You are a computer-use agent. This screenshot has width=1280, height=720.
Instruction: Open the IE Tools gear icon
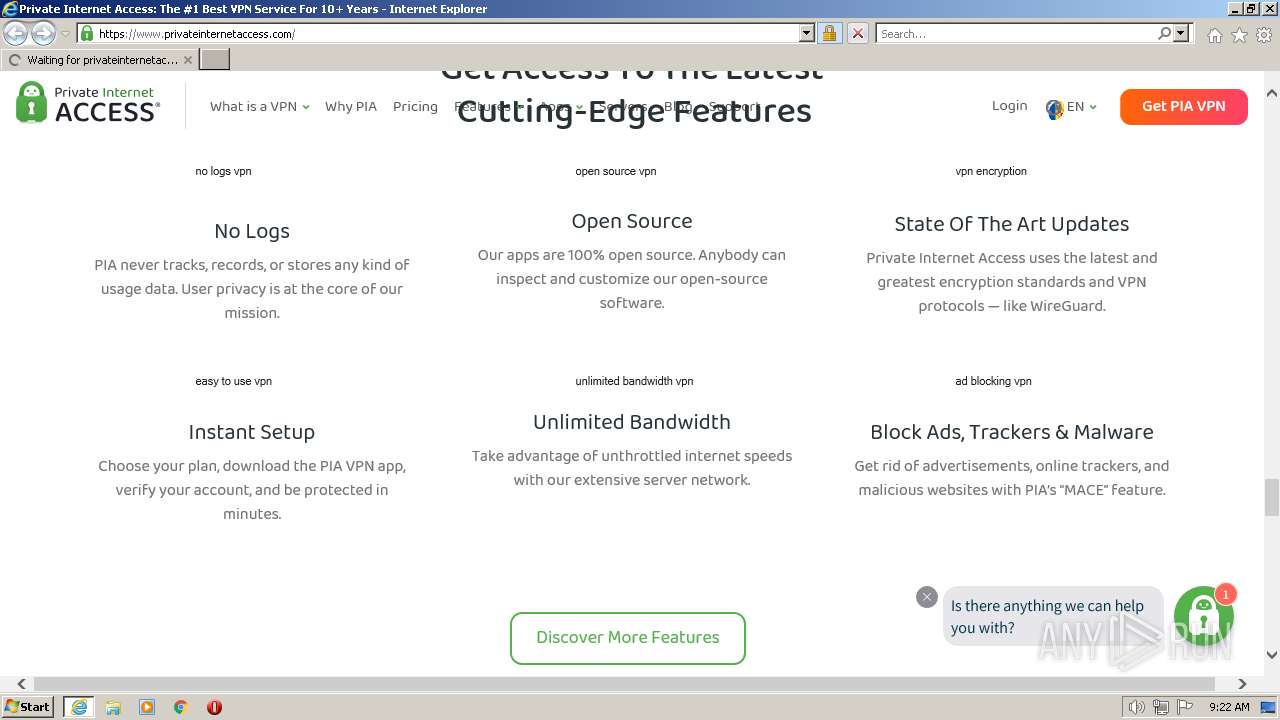coord(1264,35)
